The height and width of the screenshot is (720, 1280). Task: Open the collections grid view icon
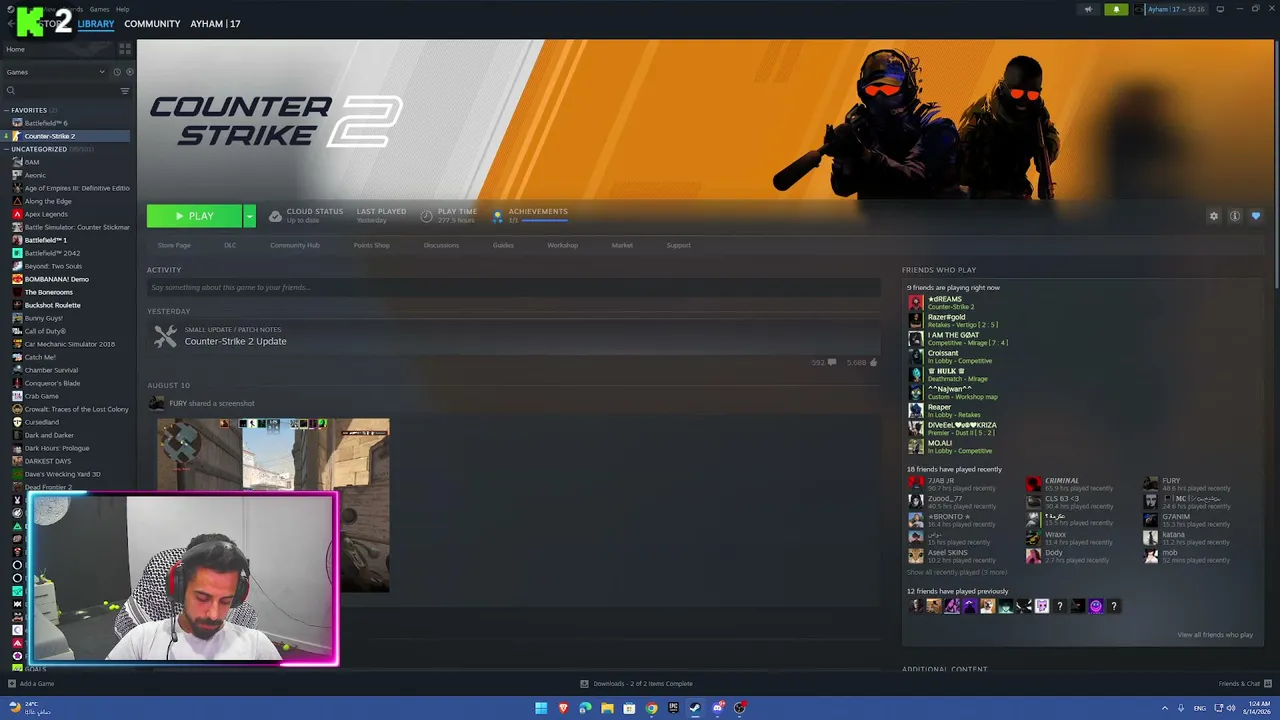tap(125, 48)
